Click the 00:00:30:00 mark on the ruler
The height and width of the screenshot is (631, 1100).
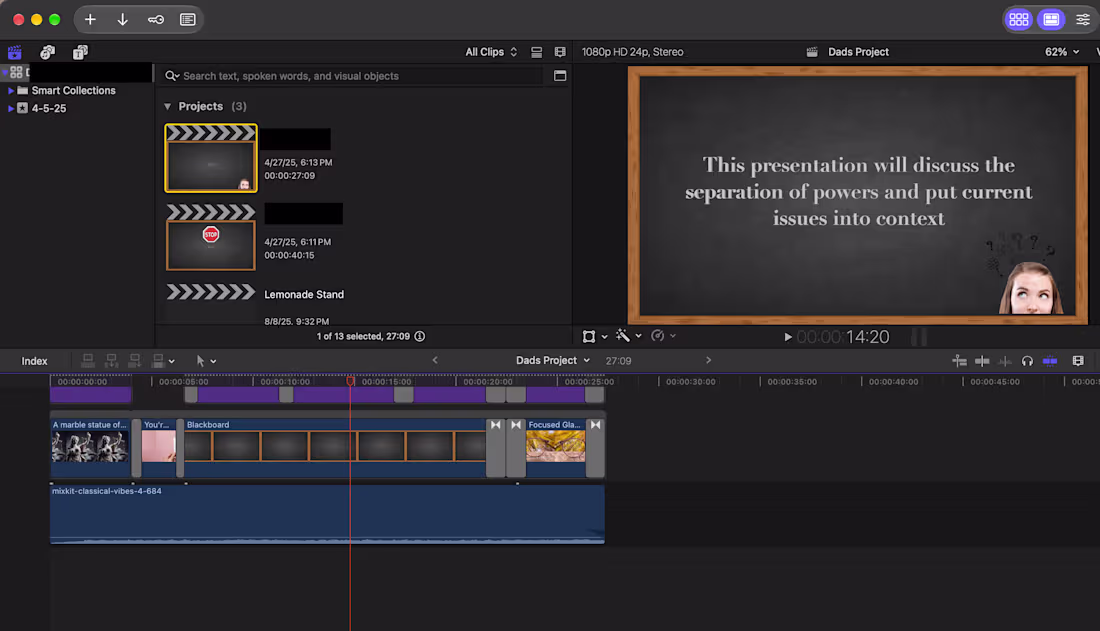(x=690, y=382)
